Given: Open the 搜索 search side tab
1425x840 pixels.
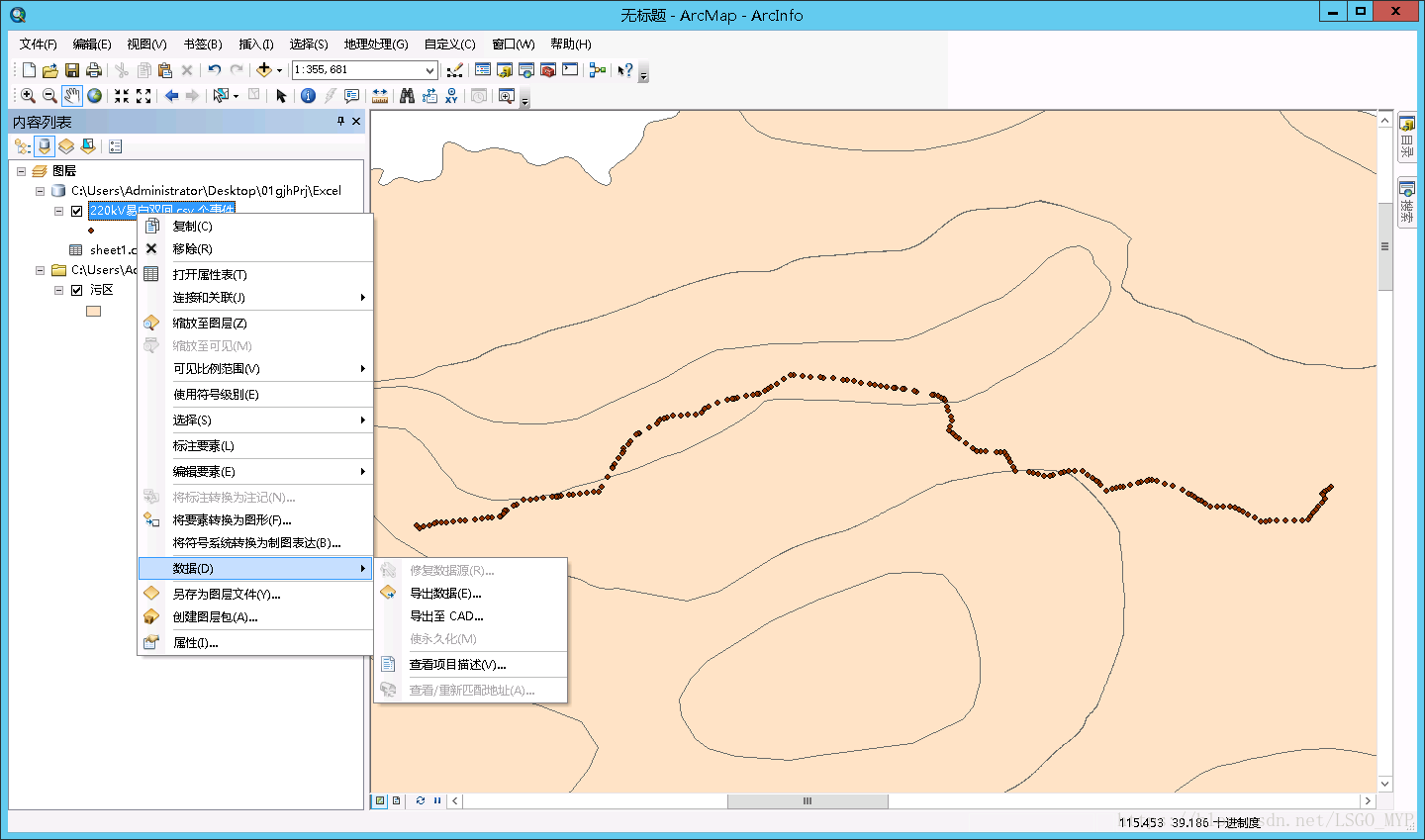Looking at the screenshot, I should [x=1406, y=202].
